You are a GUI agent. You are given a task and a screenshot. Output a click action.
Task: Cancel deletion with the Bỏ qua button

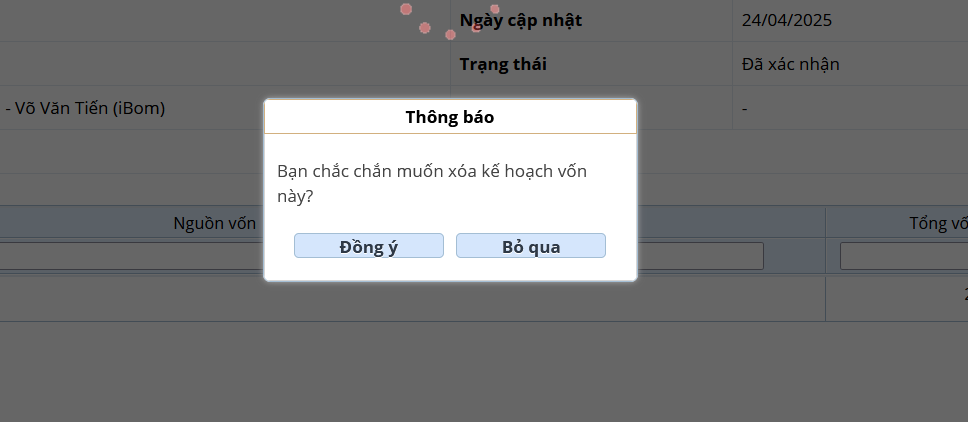(x=531, y=246)
